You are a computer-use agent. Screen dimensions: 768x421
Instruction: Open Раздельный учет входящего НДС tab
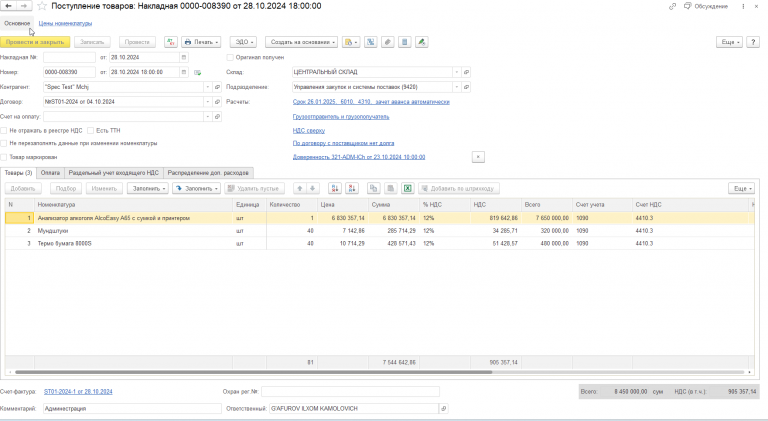coord(114,173)
